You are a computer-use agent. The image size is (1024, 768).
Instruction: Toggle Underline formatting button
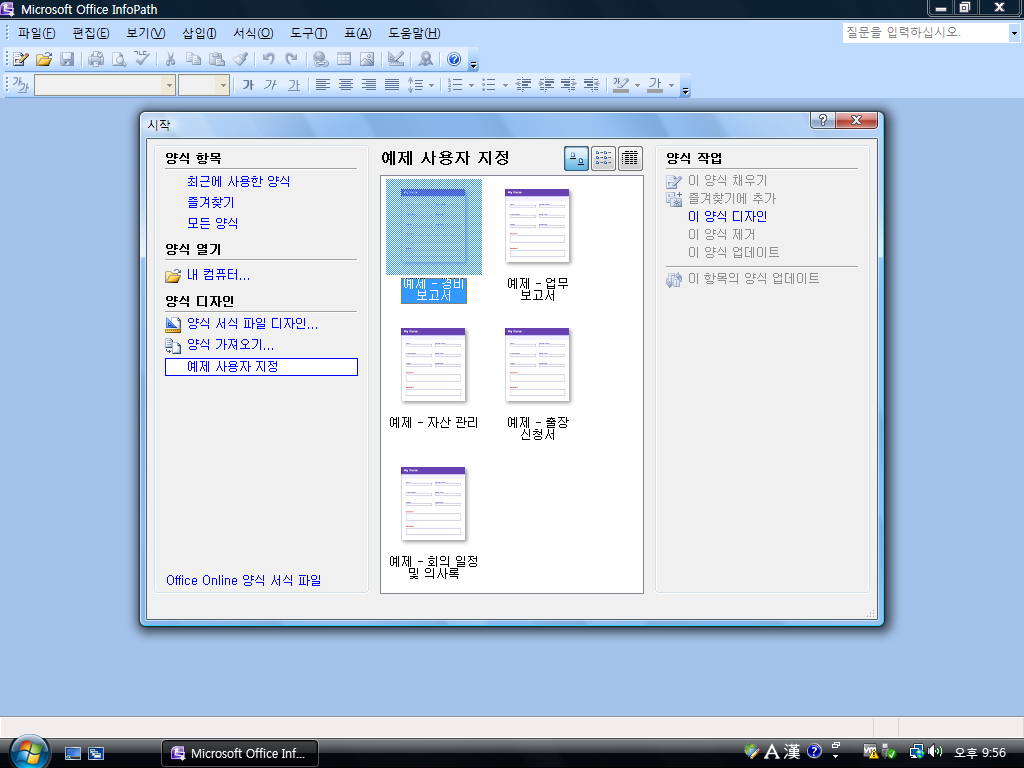pyautogui.click(x=294, y=85)
